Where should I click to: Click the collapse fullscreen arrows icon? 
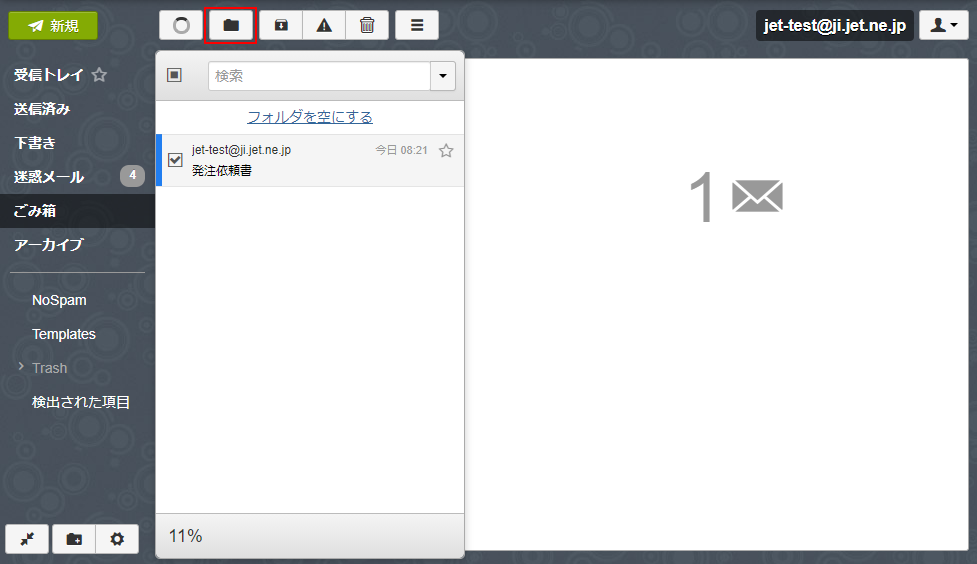pyautogui.click(x=27, y=539)
